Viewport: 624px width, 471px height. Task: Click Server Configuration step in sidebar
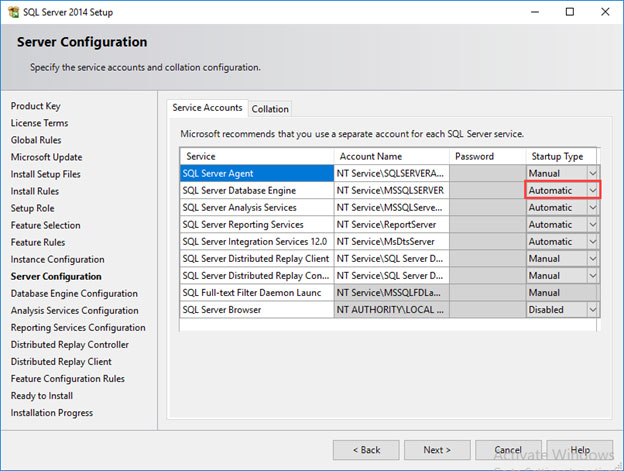[56, 276]
